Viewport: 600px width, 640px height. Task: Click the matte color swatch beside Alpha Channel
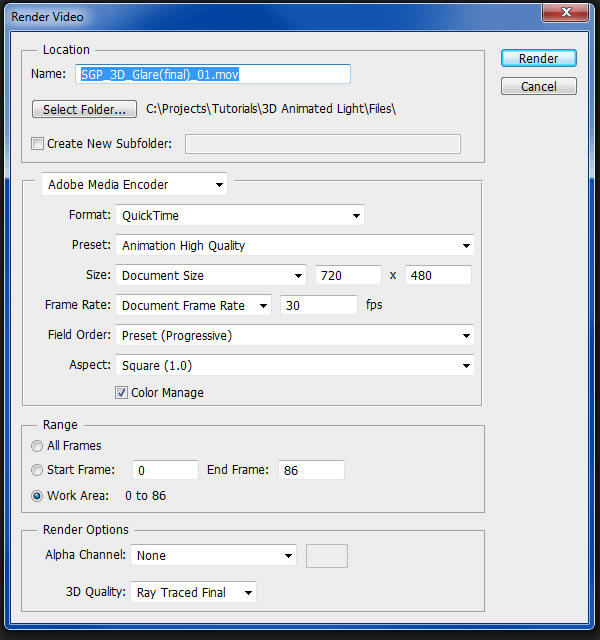tap(327, 556)
